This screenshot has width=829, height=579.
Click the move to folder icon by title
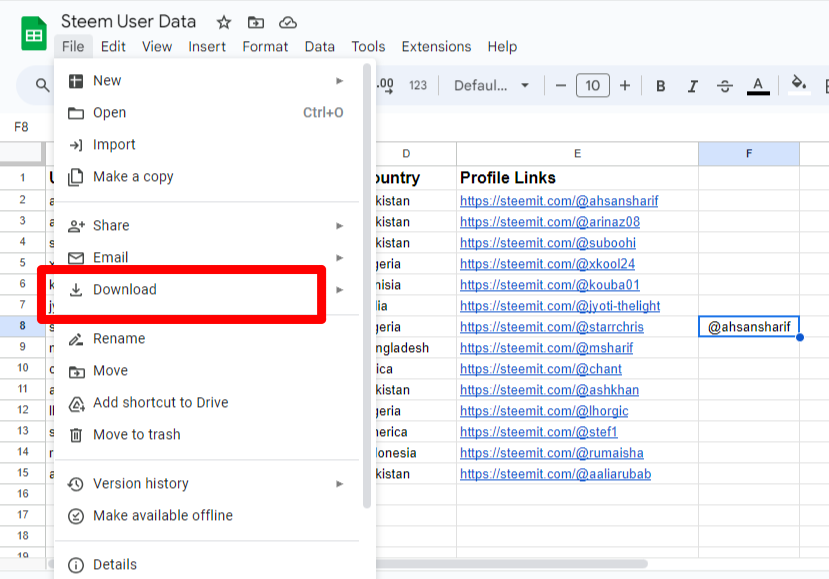(256, 22)
